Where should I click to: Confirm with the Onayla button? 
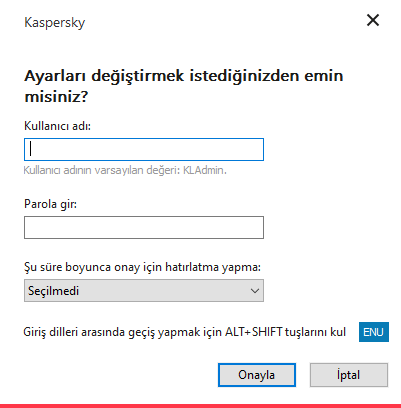(257, 375)
